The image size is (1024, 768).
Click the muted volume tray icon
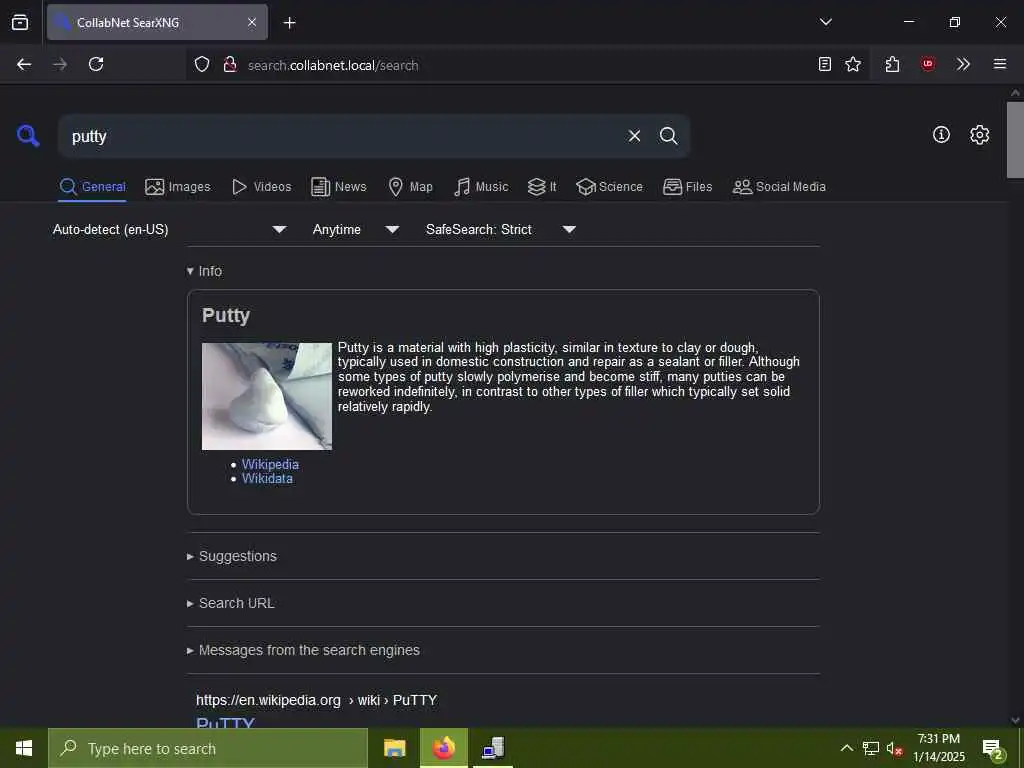click(894, 749)
